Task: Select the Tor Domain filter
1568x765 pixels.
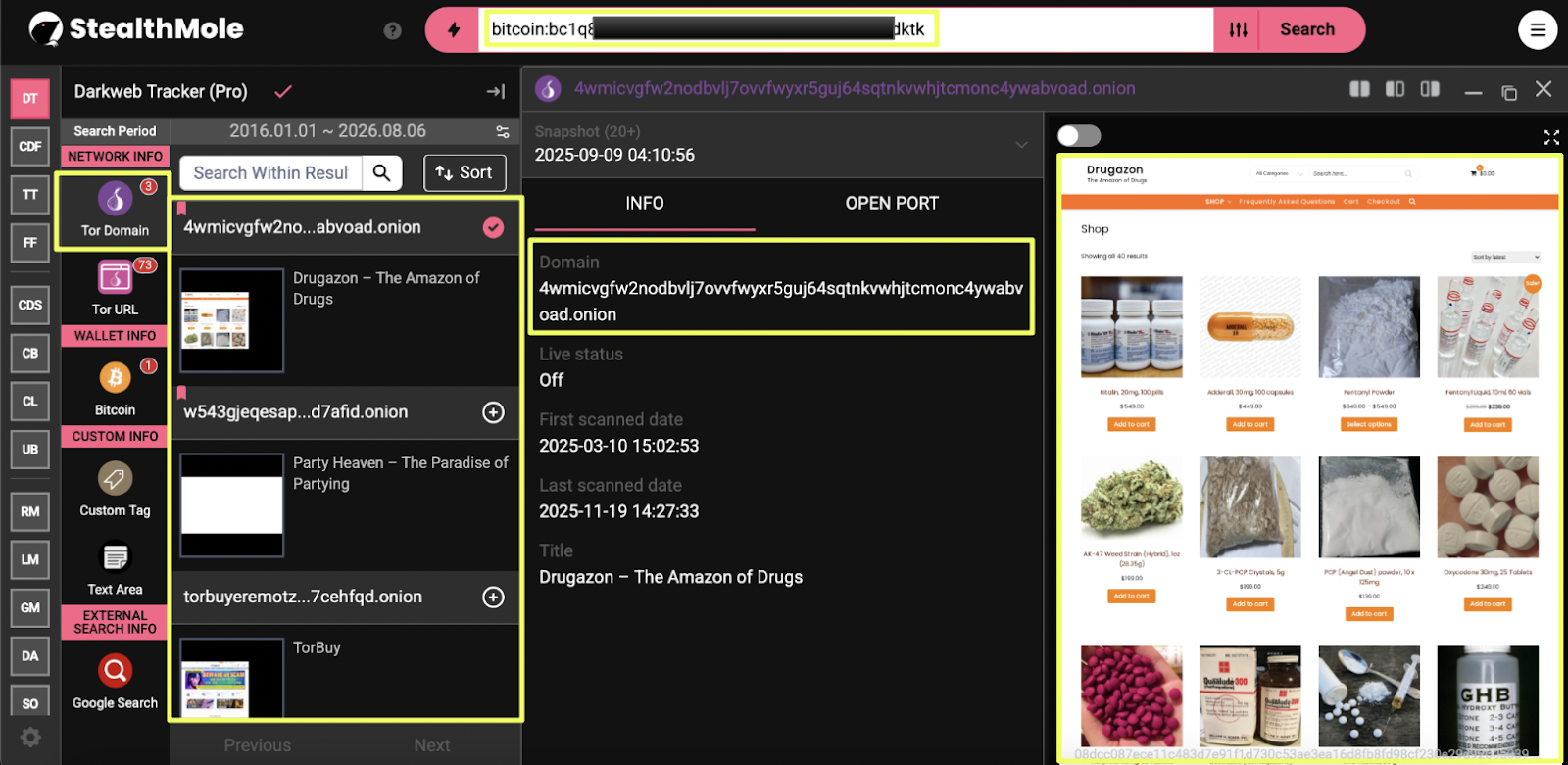Action: tap(115, 211)
